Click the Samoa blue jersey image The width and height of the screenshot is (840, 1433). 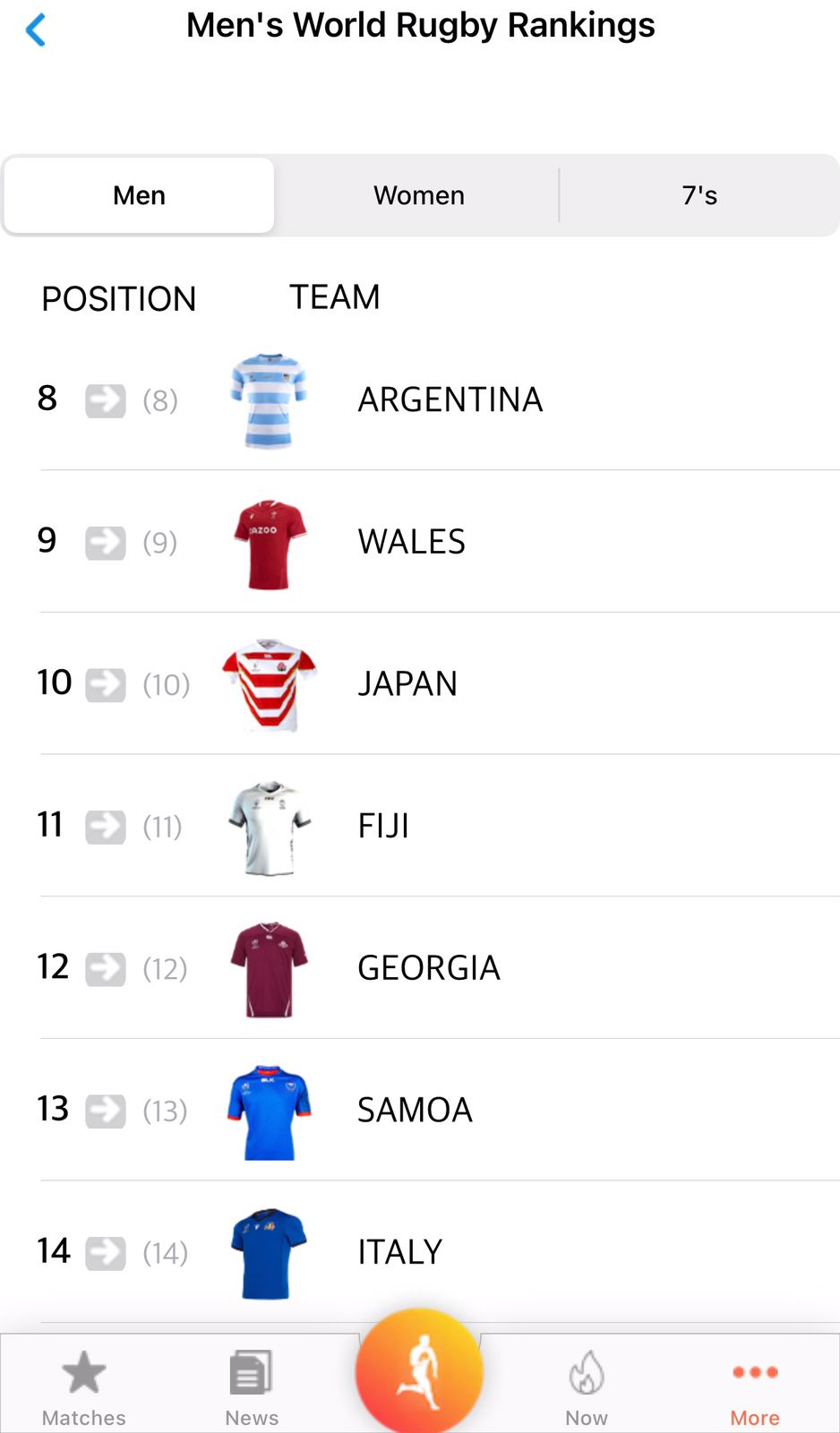click(269, 1112)
